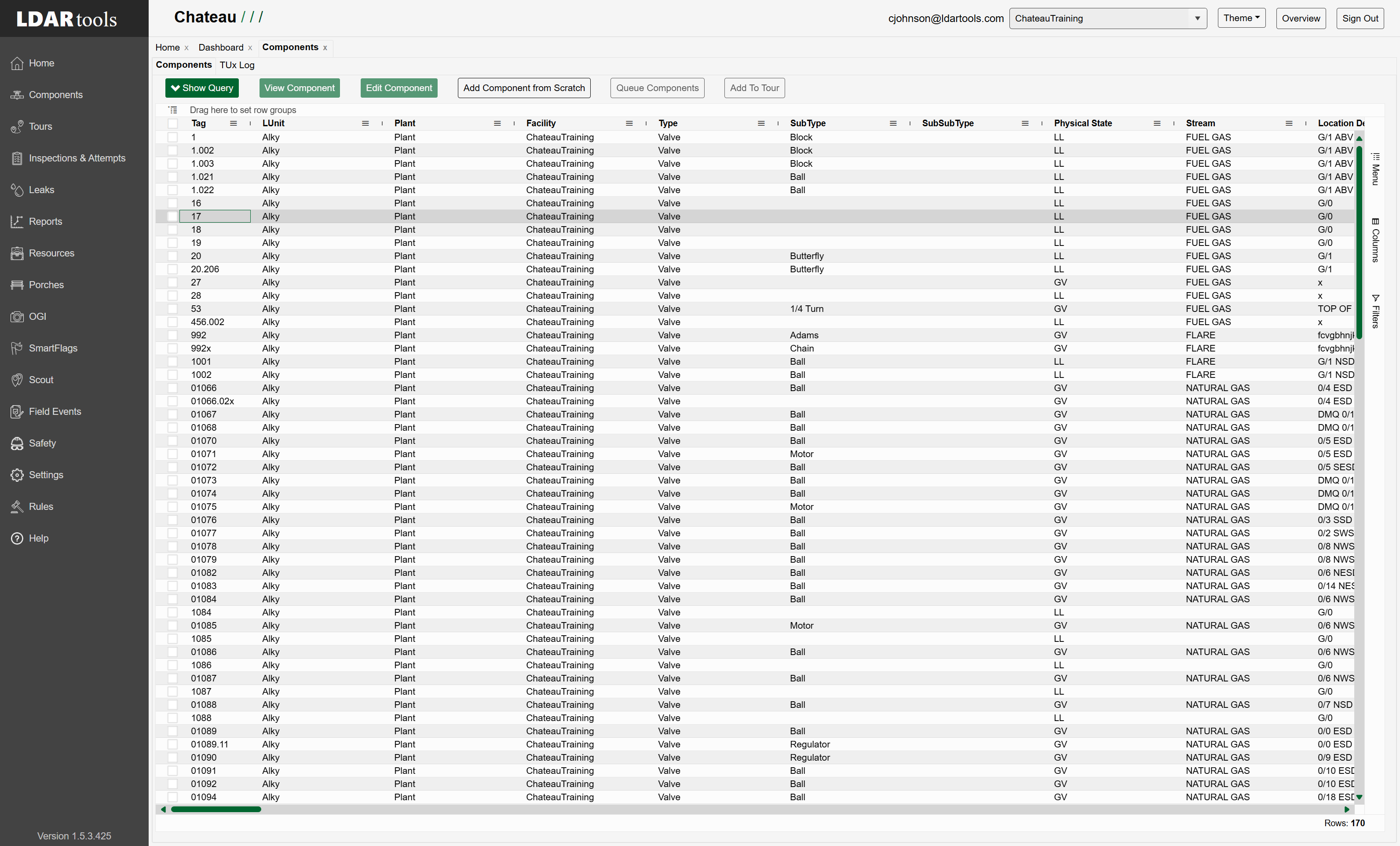Click Edit Component button

[399, 88]
